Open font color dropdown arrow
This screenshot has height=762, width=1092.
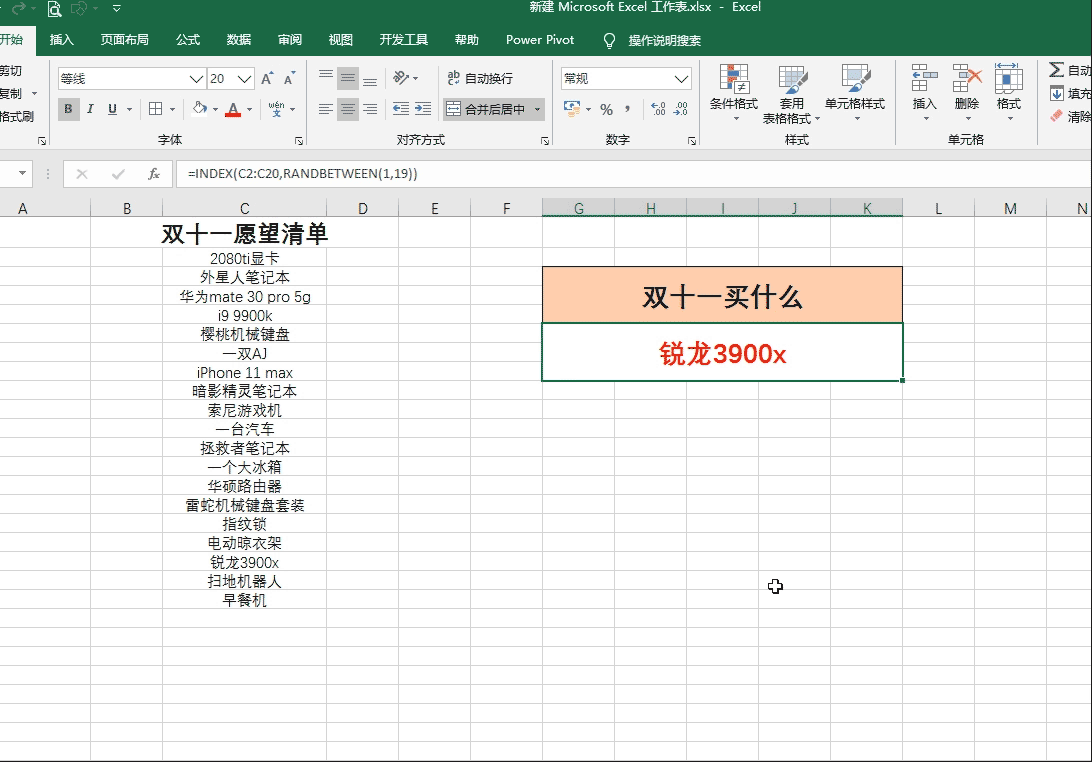coord(249,109)
